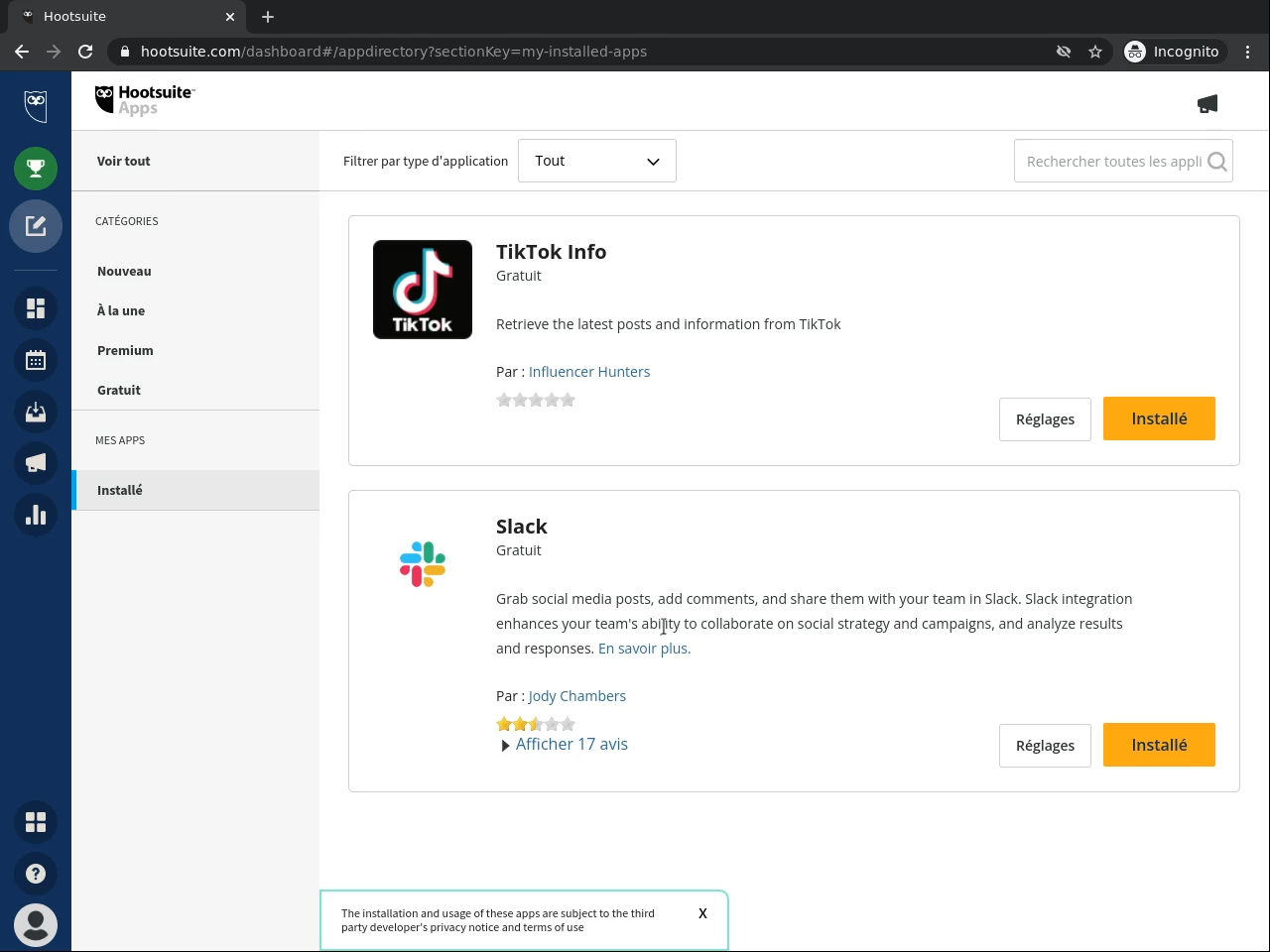Open the Streams dashboard icon

[36, 308]
